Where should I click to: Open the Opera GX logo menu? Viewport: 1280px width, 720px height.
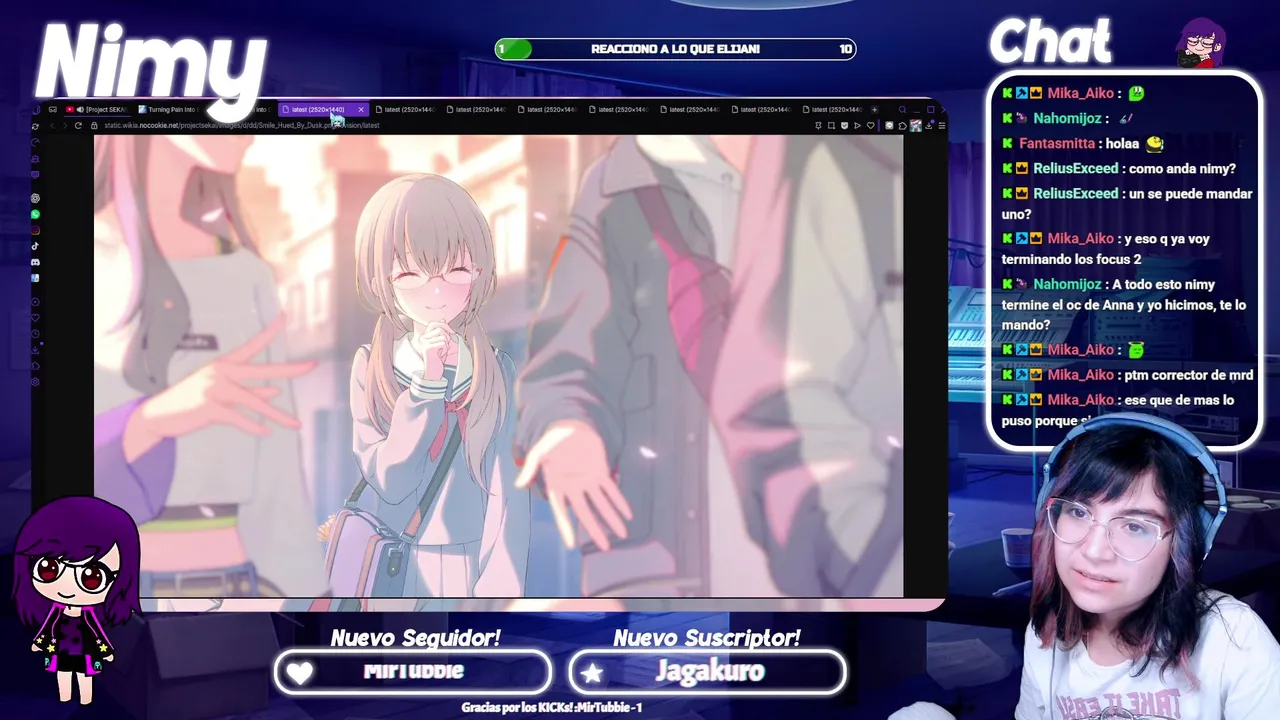tap(35, 109)
